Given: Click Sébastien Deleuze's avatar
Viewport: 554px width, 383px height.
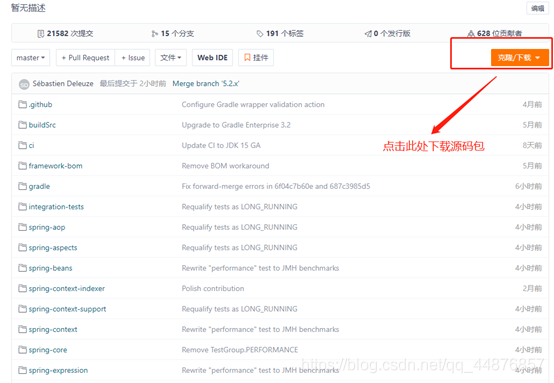Looking at the screenshot, I should coord(24,84).
